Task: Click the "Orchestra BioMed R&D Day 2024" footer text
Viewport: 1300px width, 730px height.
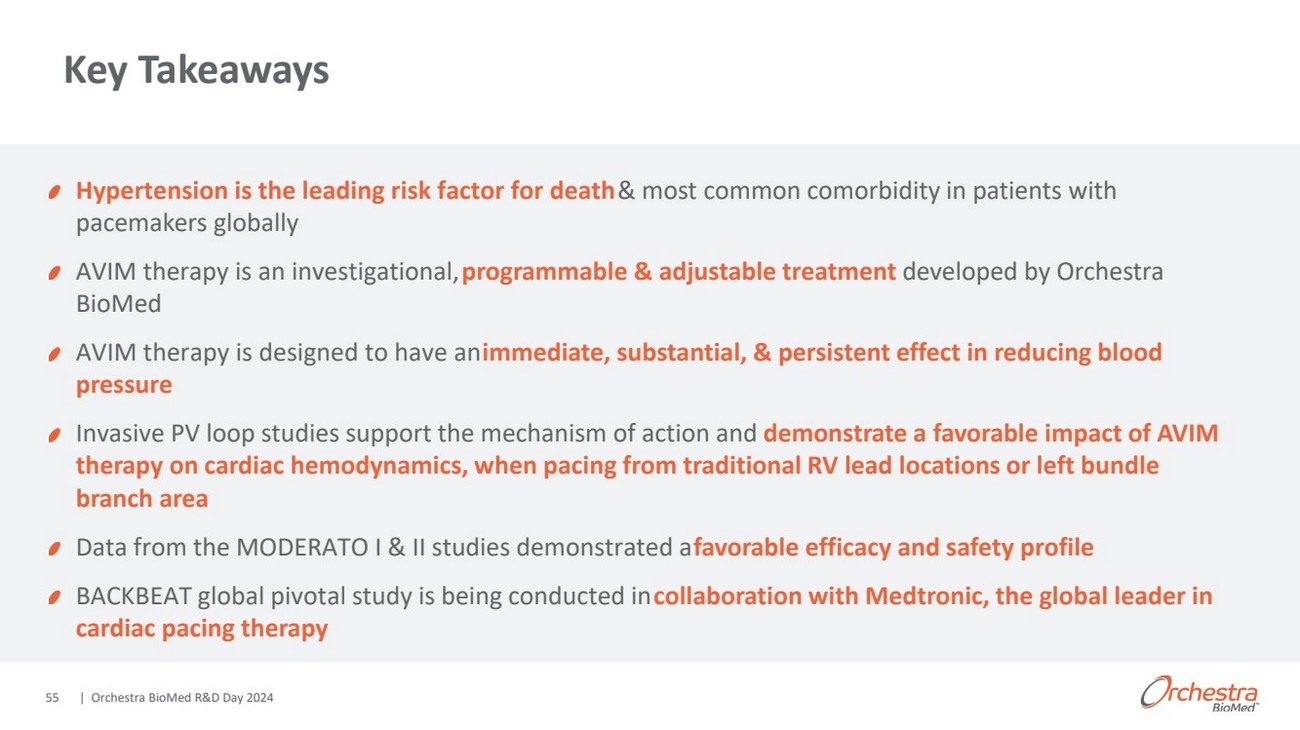Action: (x=182, y=698)
